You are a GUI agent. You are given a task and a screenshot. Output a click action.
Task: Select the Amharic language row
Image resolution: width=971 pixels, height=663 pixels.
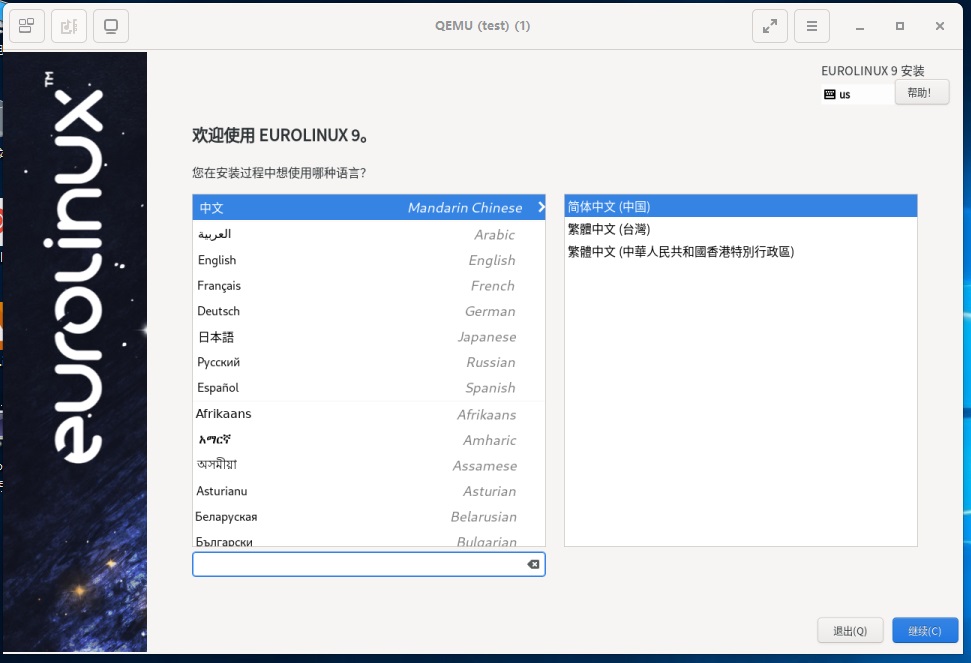369,440
